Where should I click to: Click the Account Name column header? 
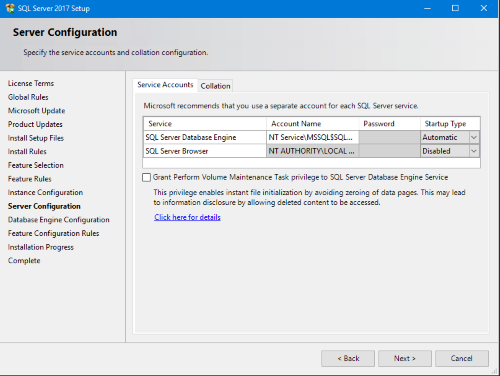coord(313,124)
